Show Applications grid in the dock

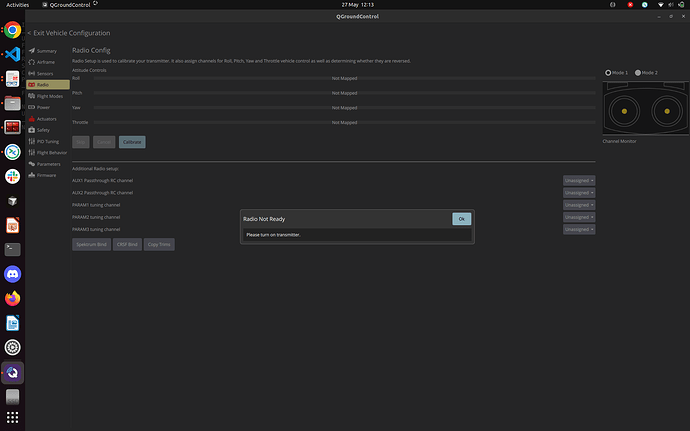click(12, 417)
